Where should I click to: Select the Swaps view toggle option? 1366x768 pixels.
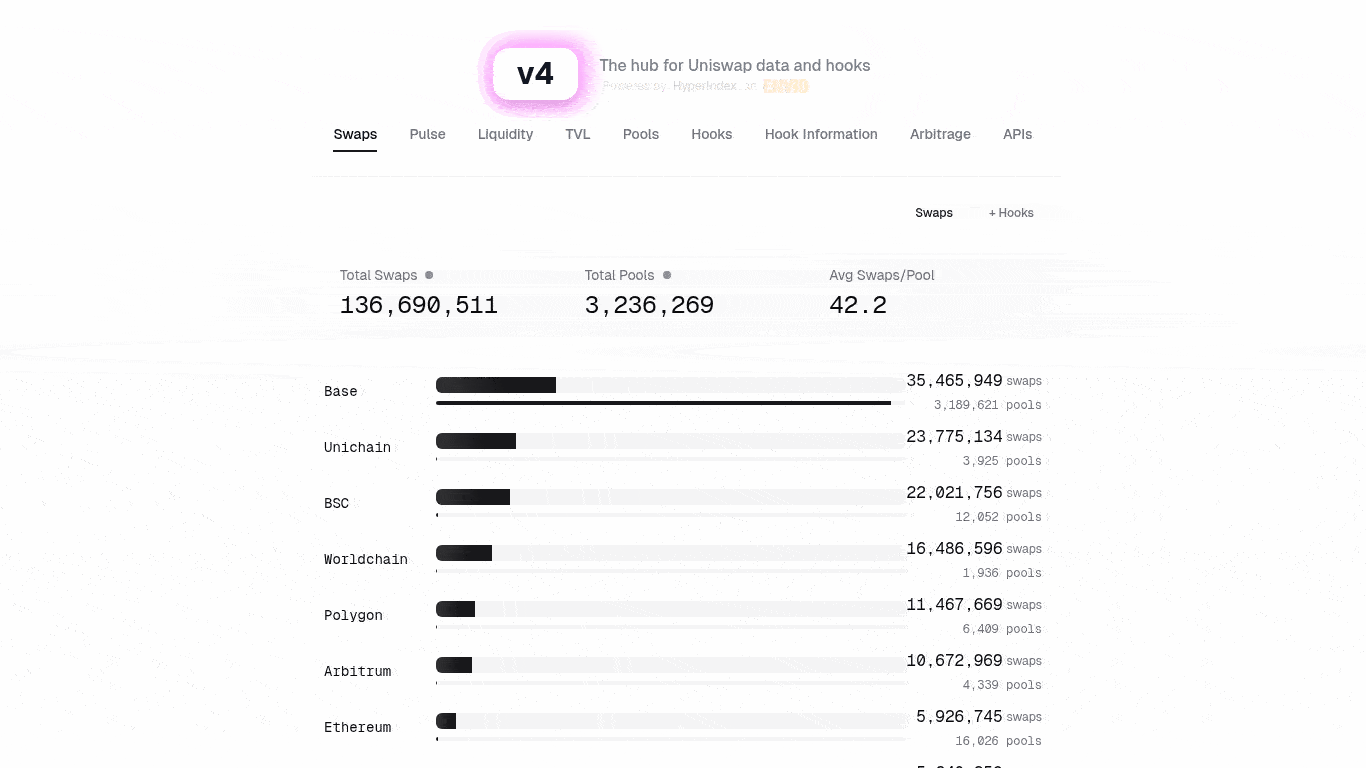point(934,213)
